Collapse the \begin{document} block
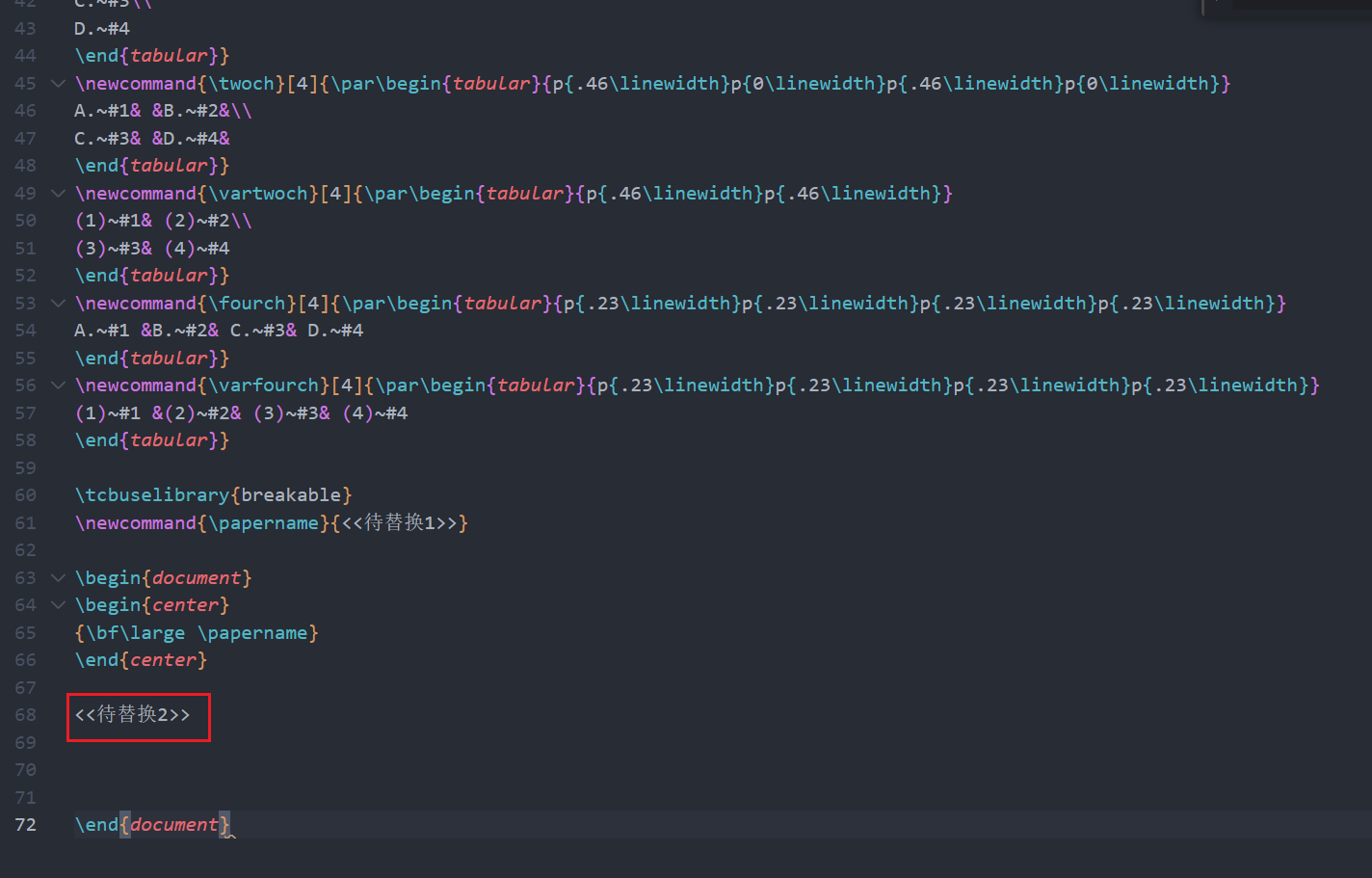This screenshot has height=878, width=1372. [x=58, y=578]
